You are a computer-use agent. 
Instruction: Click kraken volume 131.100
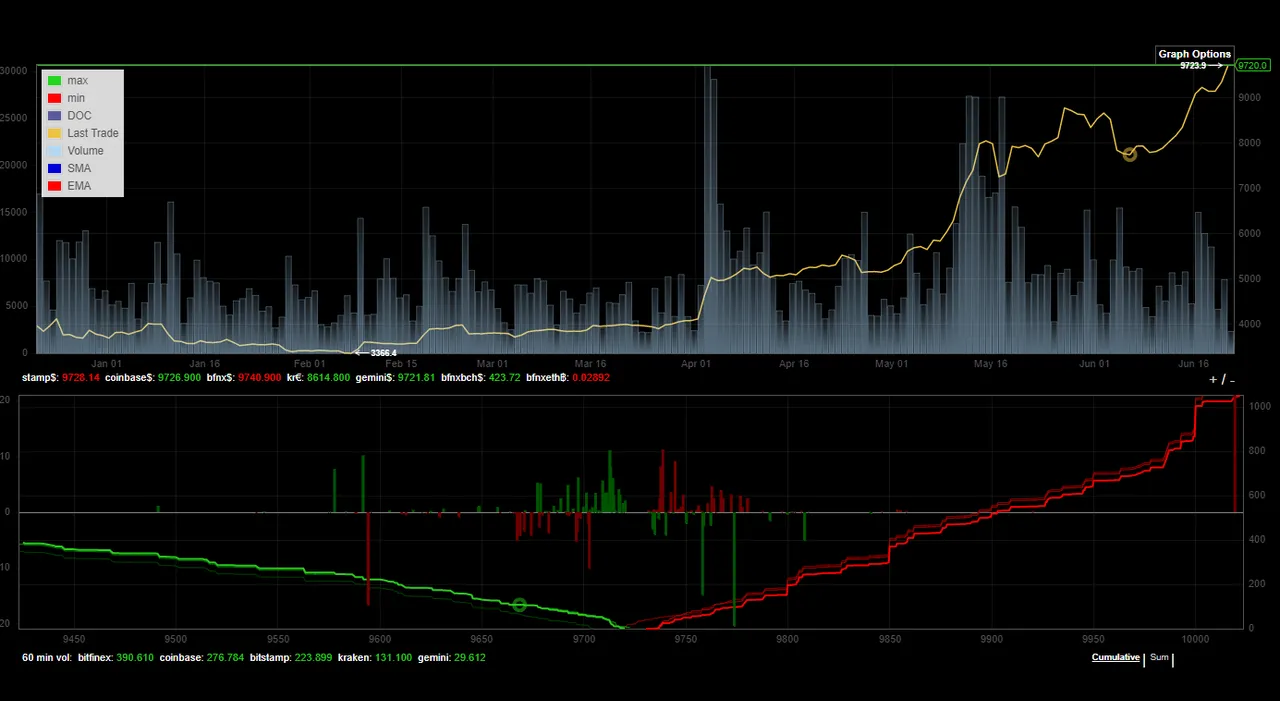coord(375,657)
